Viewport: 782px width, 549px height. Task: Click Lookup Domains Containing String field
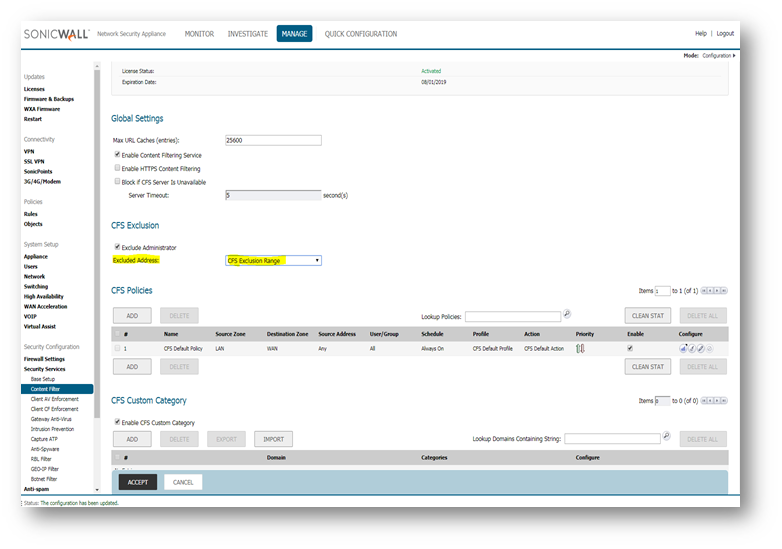coord(612,439)
